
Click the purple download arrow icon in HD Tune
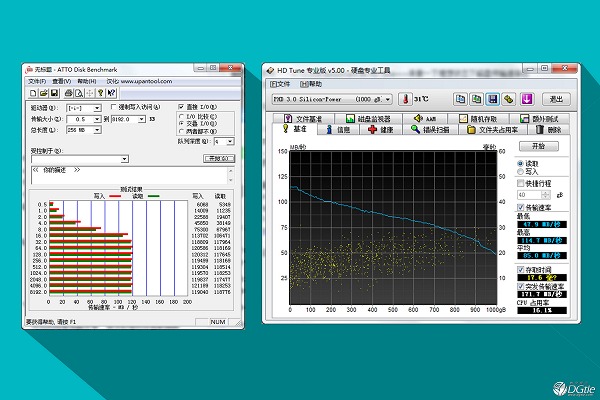(527, 99)
